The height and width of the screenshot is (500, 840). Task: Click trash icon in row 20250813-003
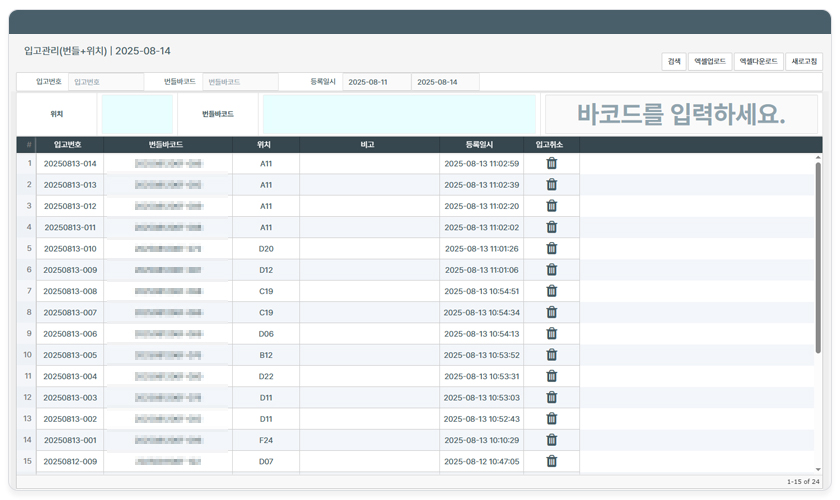point(551,397)
